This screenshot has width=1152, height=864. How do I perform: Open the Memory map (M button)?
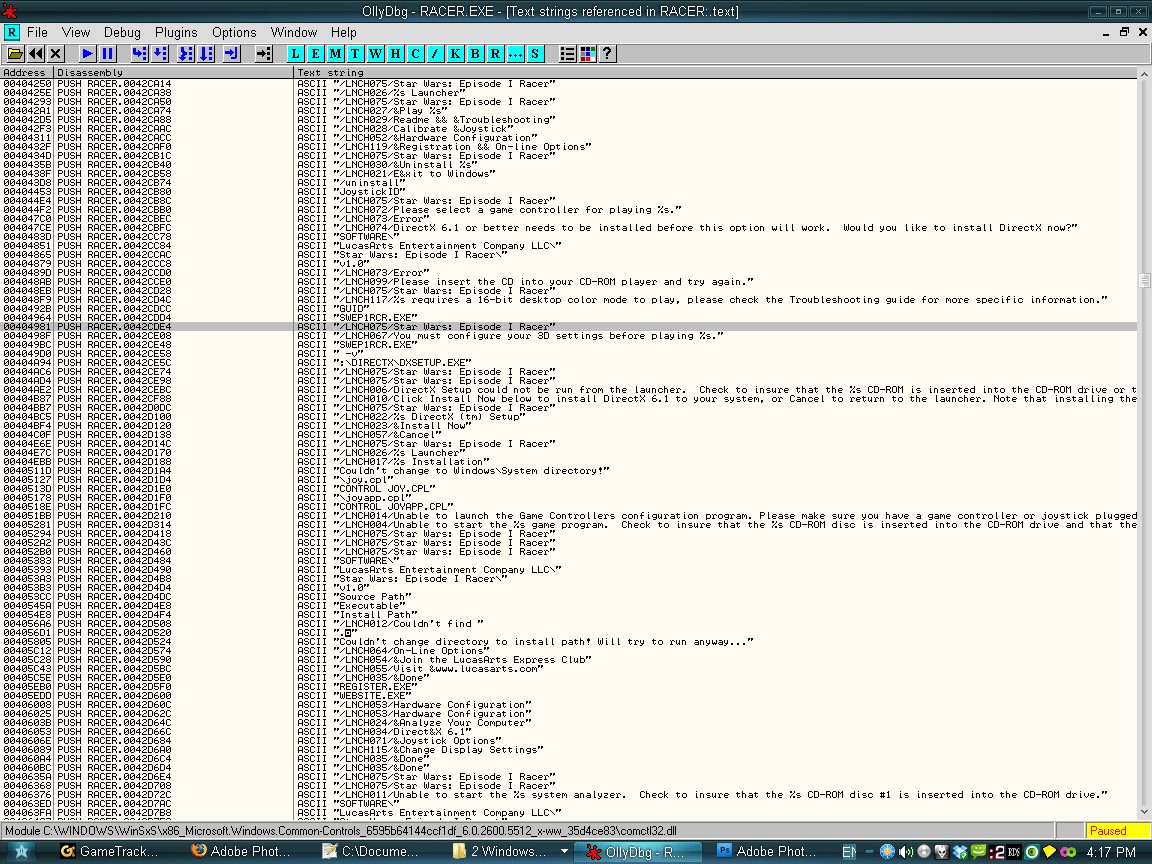coord(336,54)
